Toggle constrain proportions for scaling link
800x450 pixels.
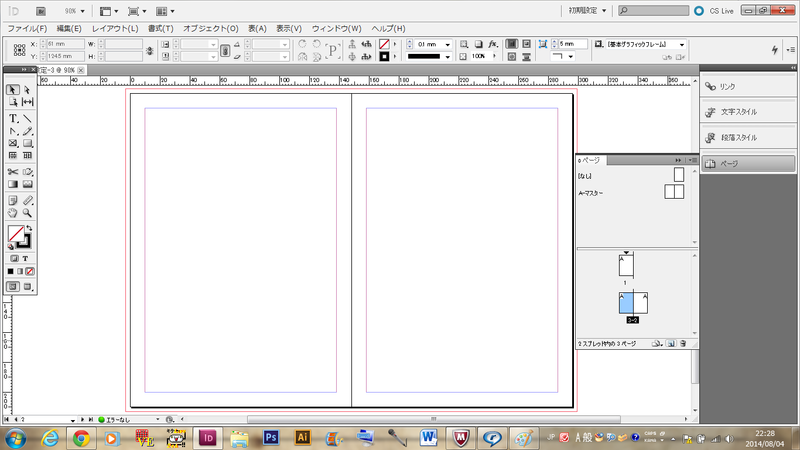[x=225, y=50]
